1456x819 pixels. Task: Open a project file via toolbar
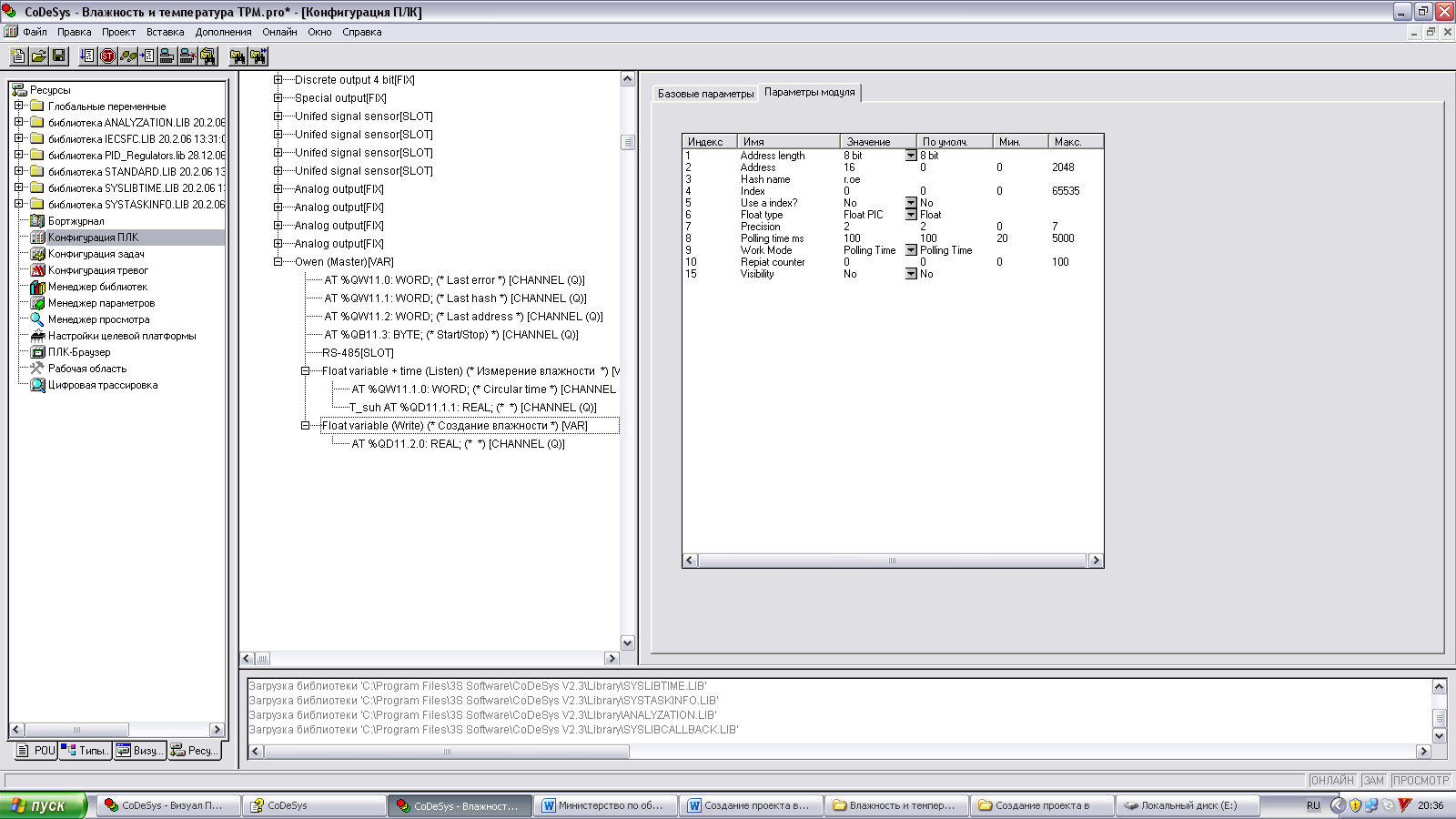[38, 56]
